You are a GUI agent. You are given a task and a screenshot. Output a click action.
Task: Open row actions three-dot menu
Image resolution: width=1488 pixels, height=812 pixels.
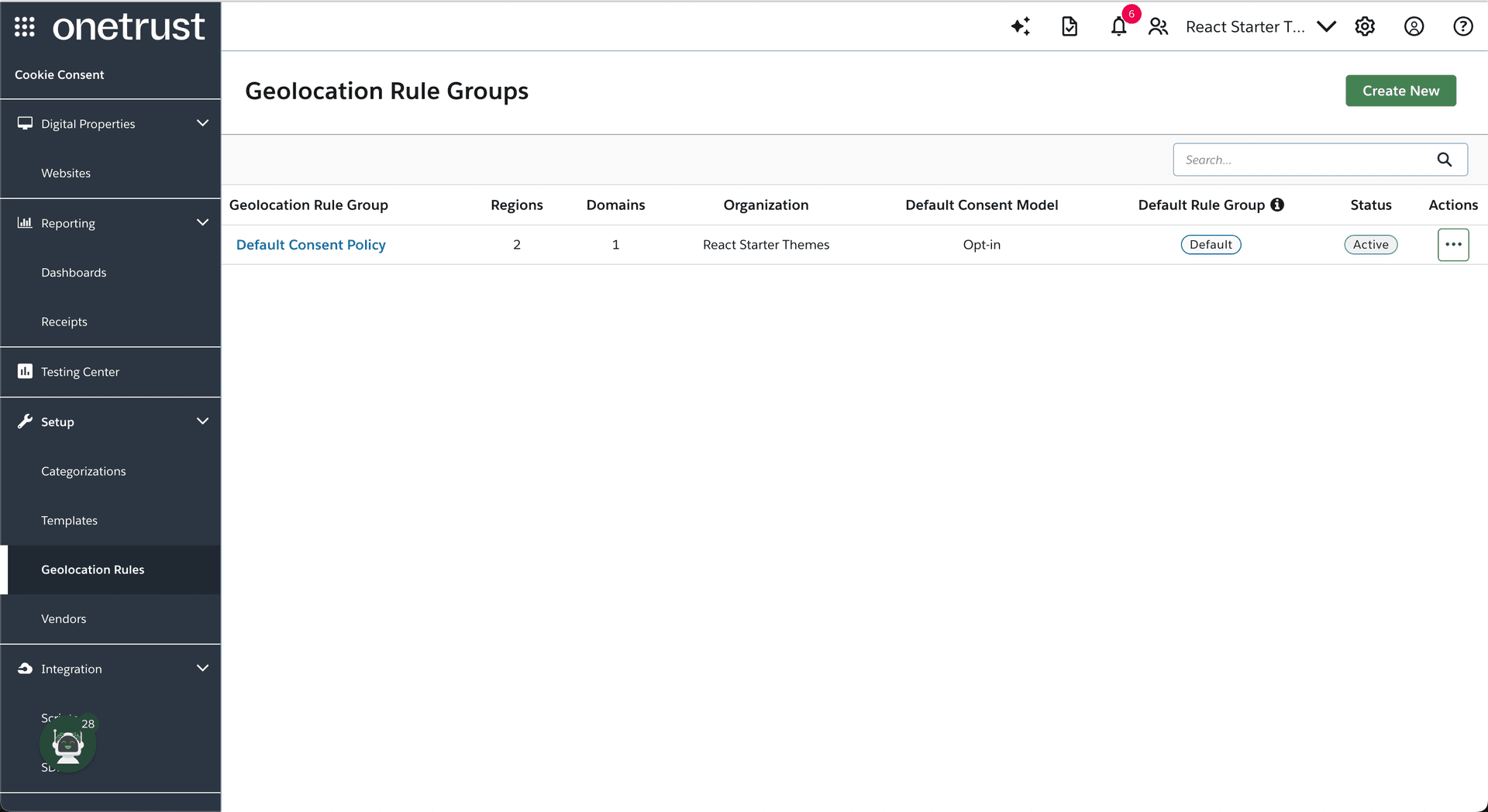click(1453, 245)
